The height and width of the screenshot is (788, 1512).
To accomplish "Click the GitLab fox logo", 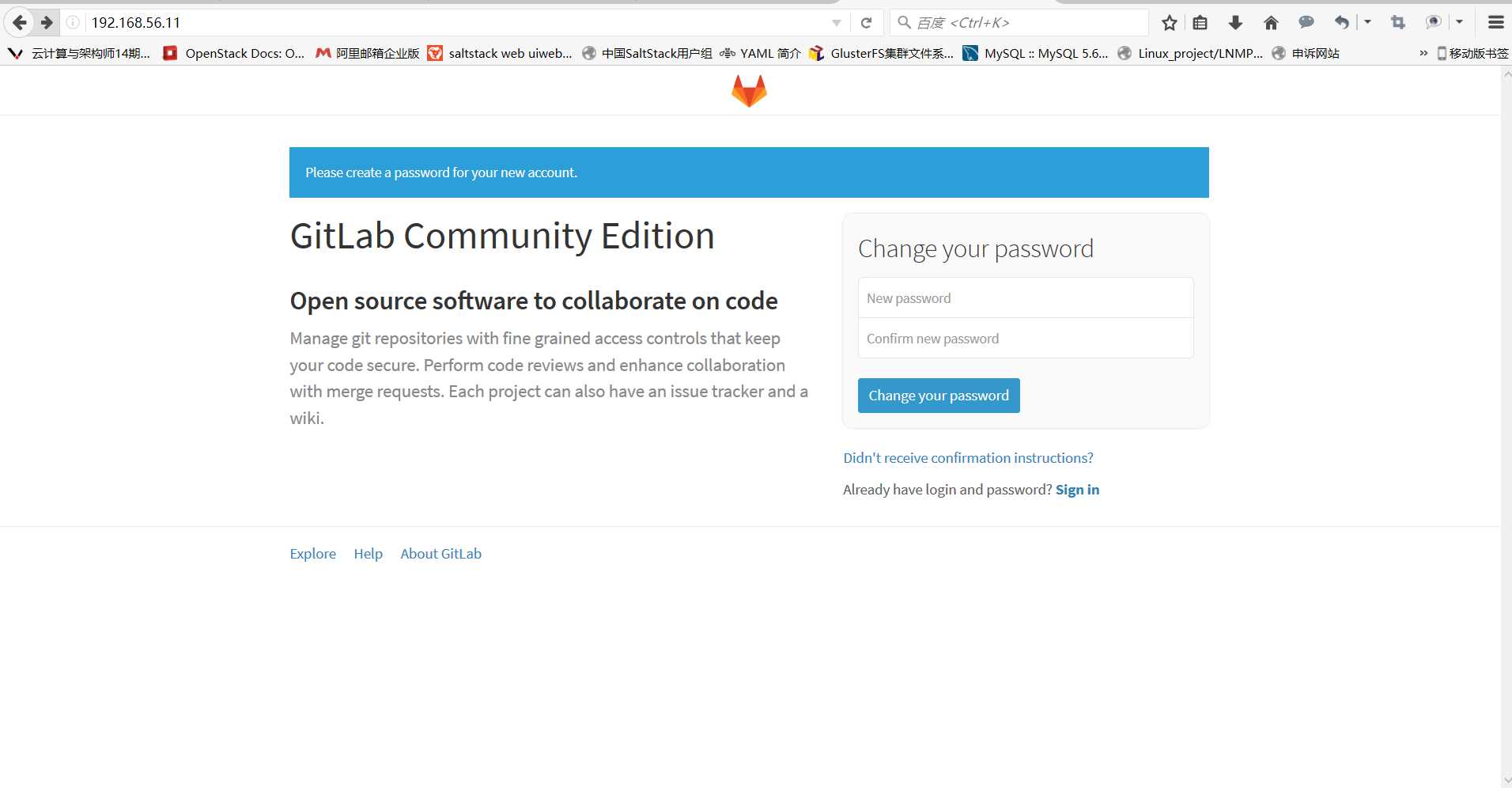I will point(749,91).
